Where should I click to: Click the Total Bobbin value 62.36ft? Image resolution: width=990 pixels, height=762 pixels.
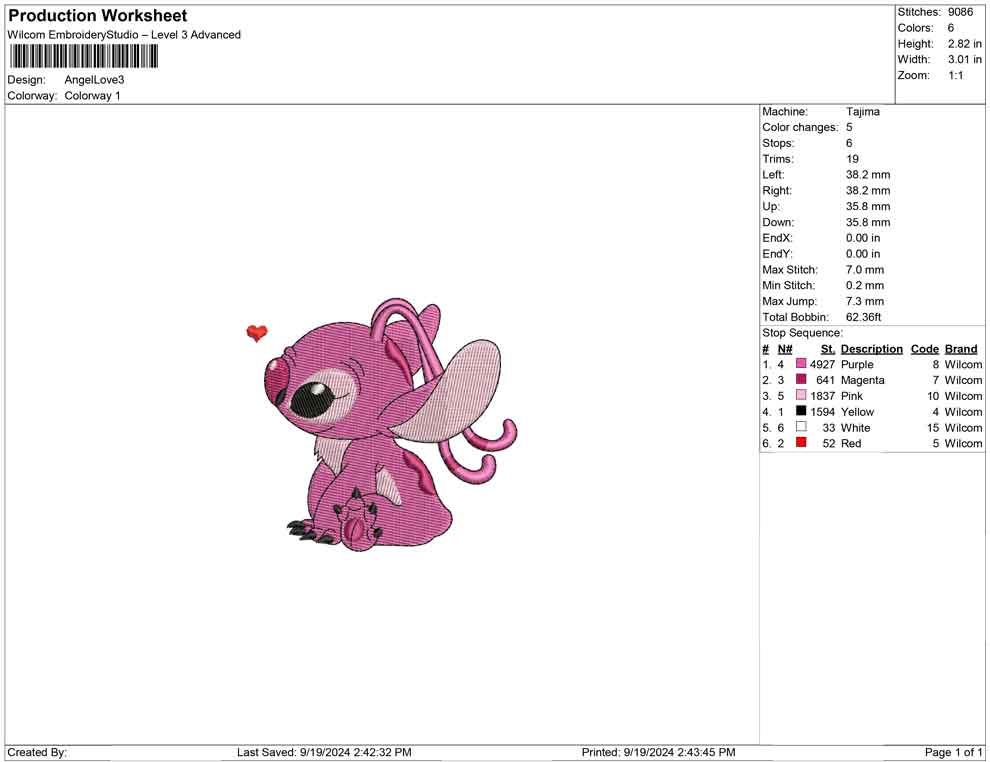(x=864, y=316)
